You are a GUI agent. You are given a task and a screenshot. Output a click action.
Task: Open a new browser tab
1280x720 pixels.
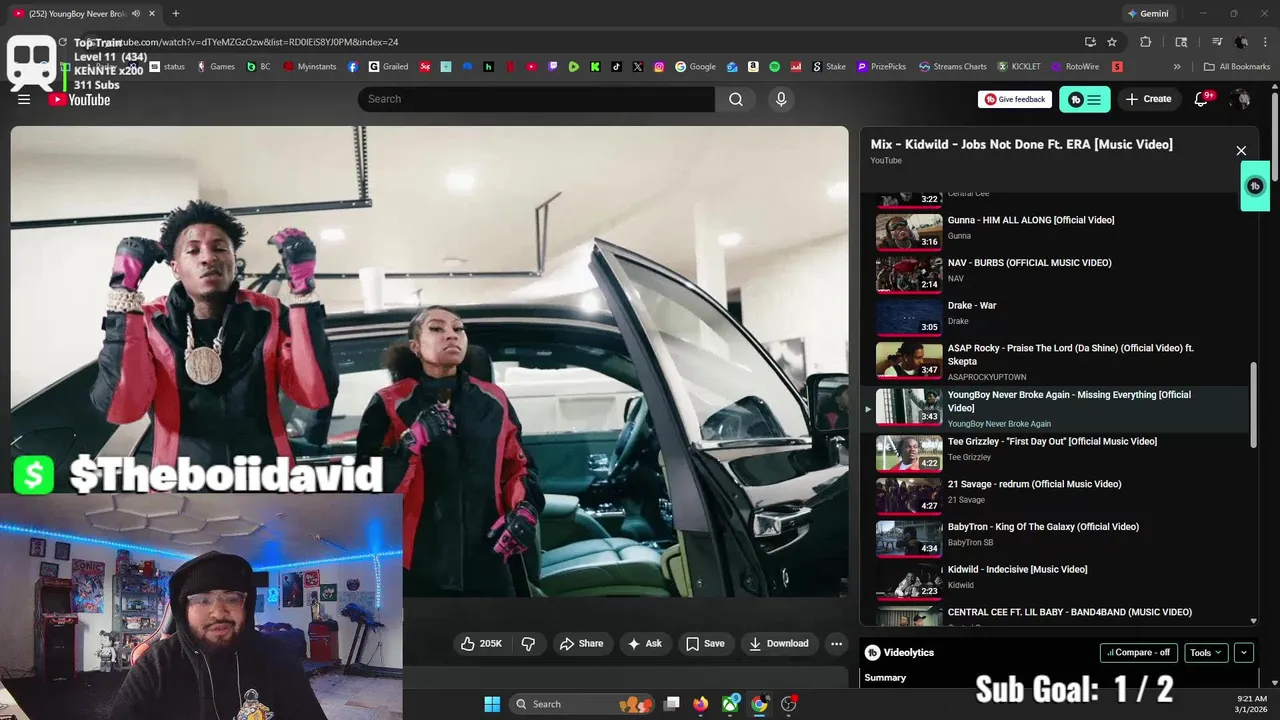click(176, 14)
